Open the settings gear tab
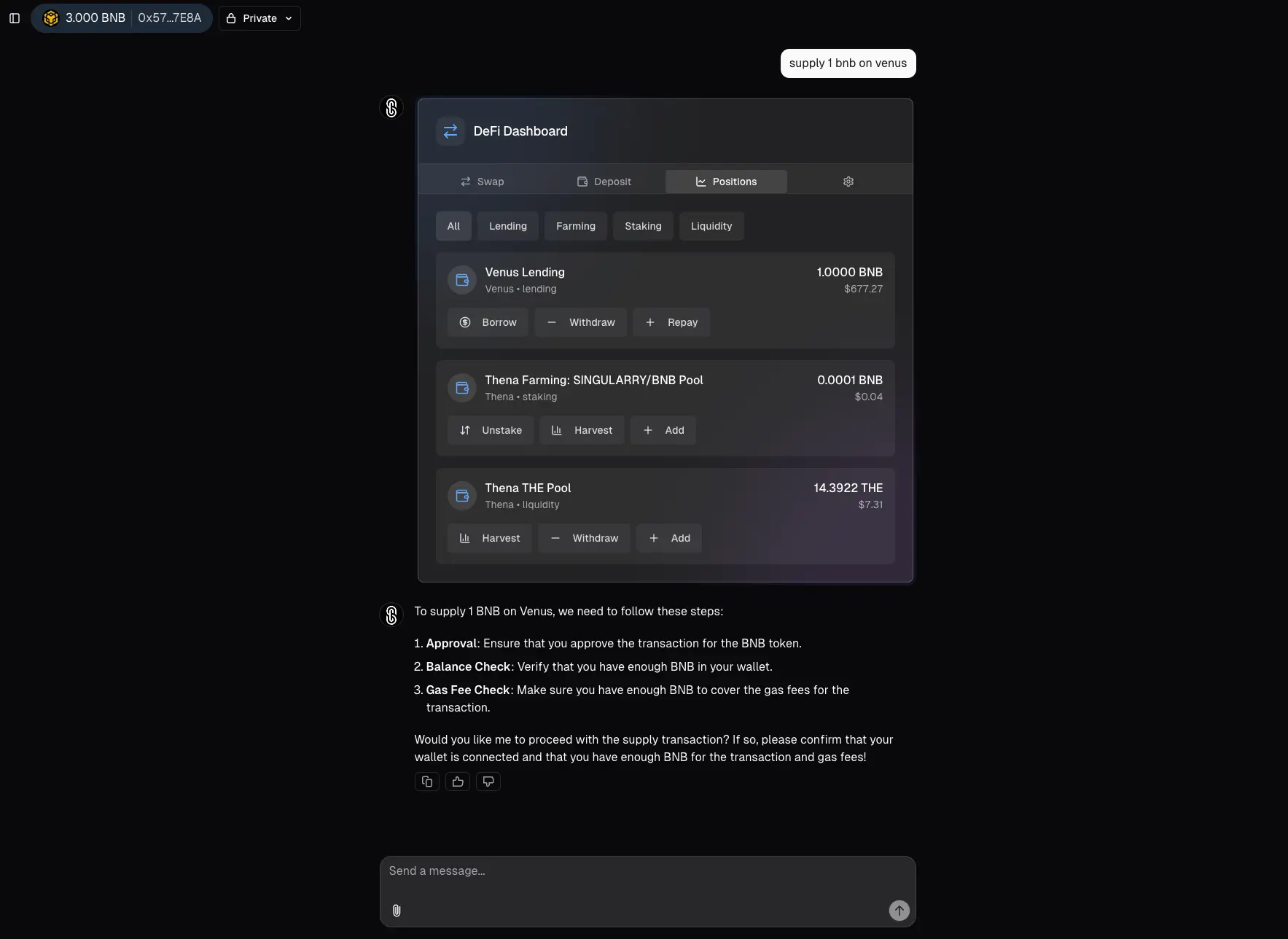Image resolution: width=1288 pixels, height=939 pixels. tap(848, 182)
